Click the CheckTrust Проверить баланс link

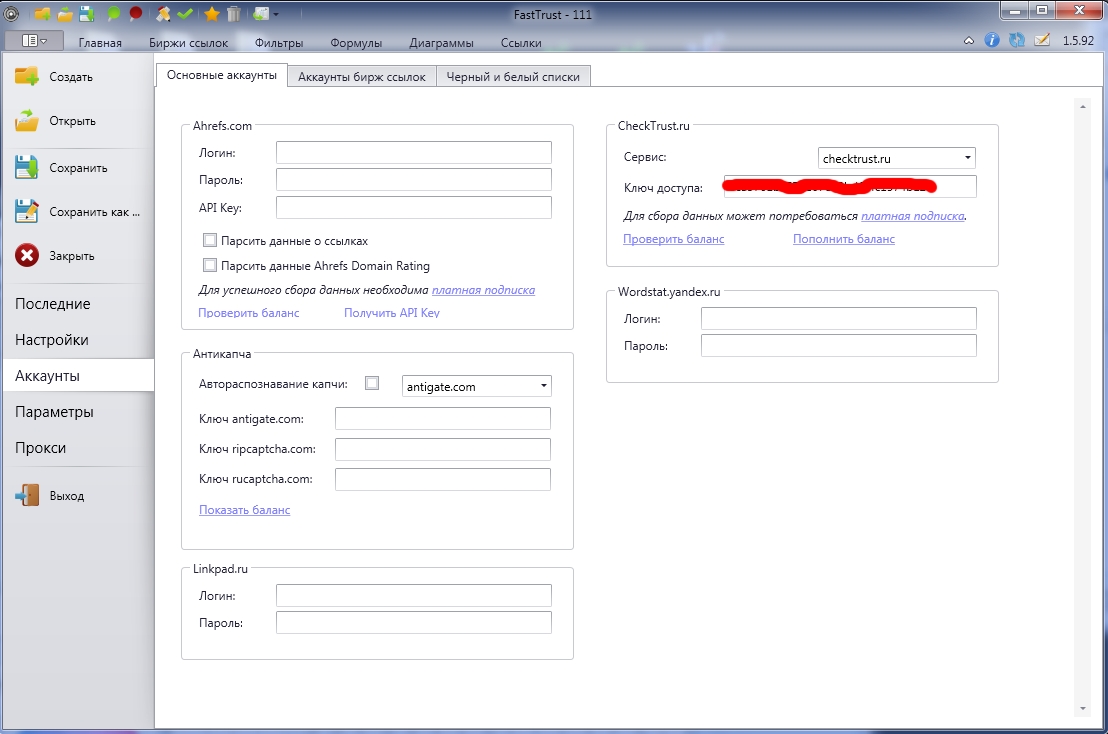click(673, 239)
